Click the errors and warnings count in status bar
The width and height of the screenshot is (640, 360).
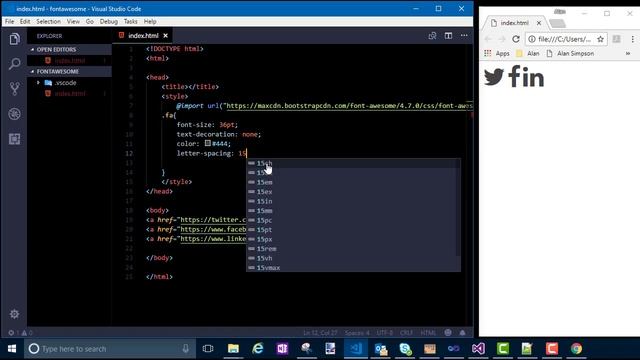point(20,333)
